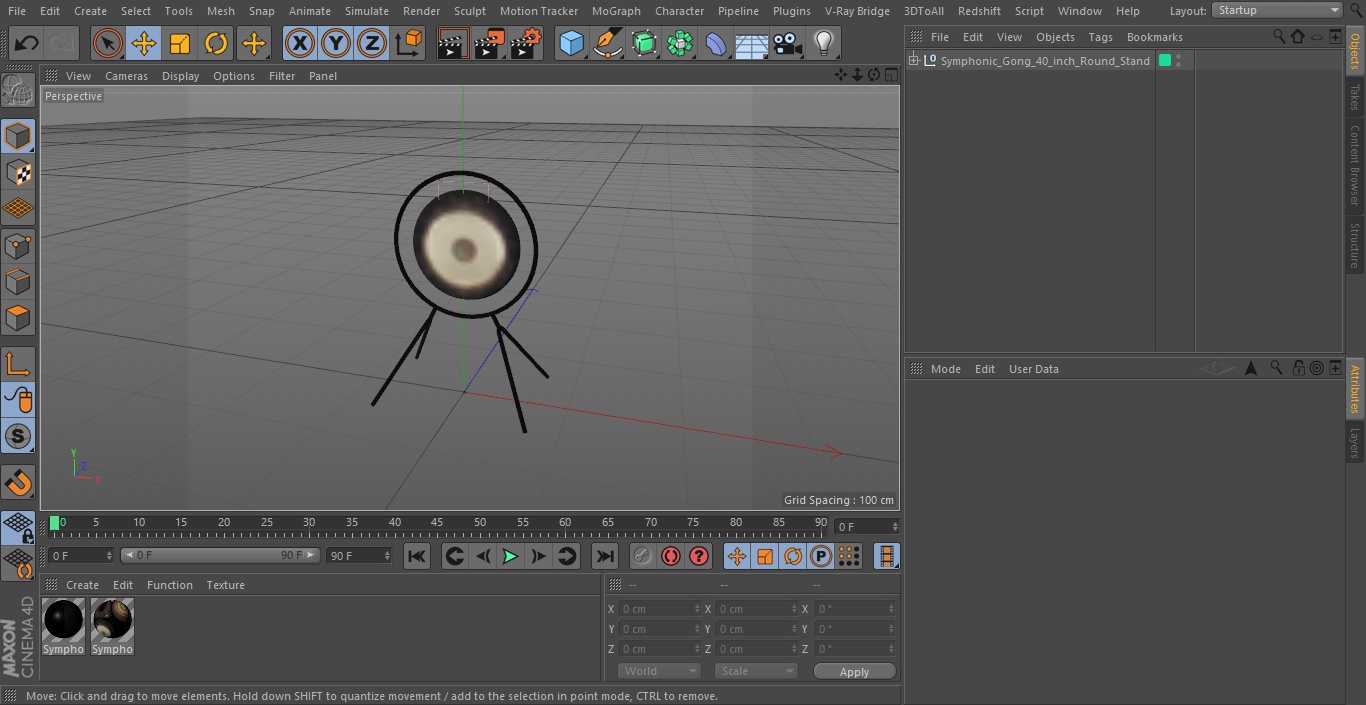This screenshot has height=705, width=1366.
Task: Toggle Z axis lock
Action: [371, 43]
